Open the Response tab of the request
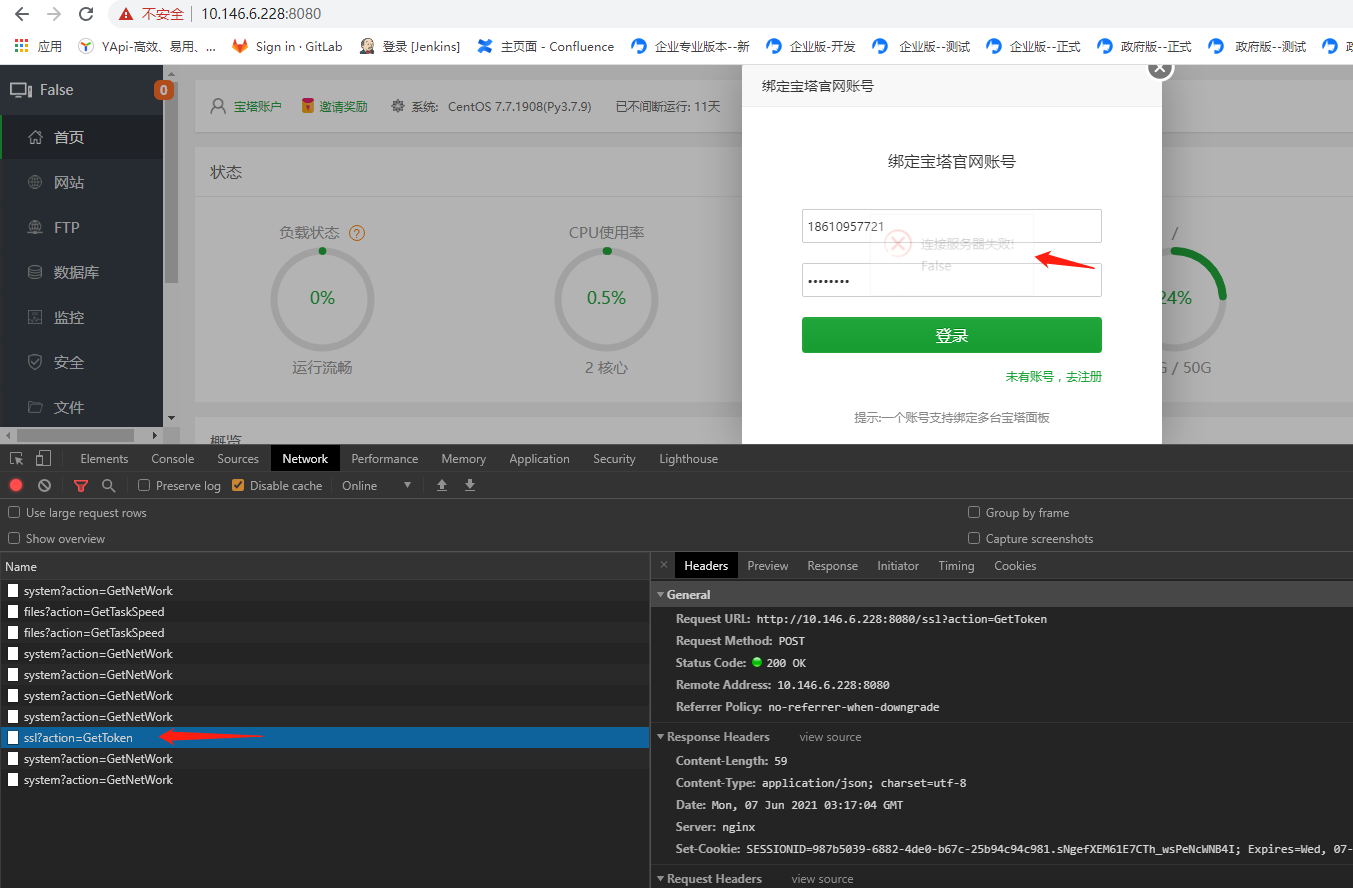The image size is (1353, 888). point(833,565)
